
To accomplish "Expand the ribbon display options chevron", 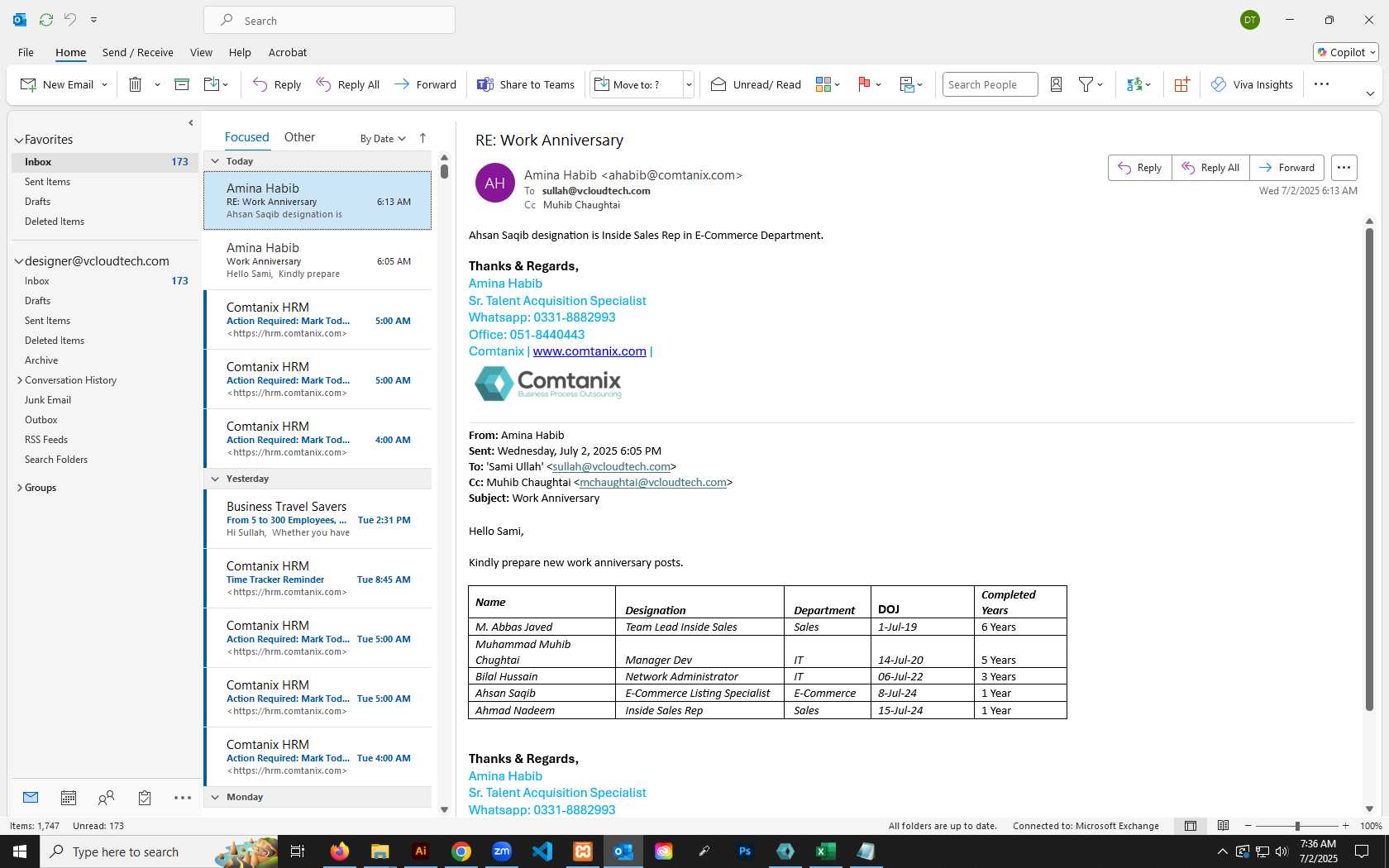I will tap(1370, 94).
